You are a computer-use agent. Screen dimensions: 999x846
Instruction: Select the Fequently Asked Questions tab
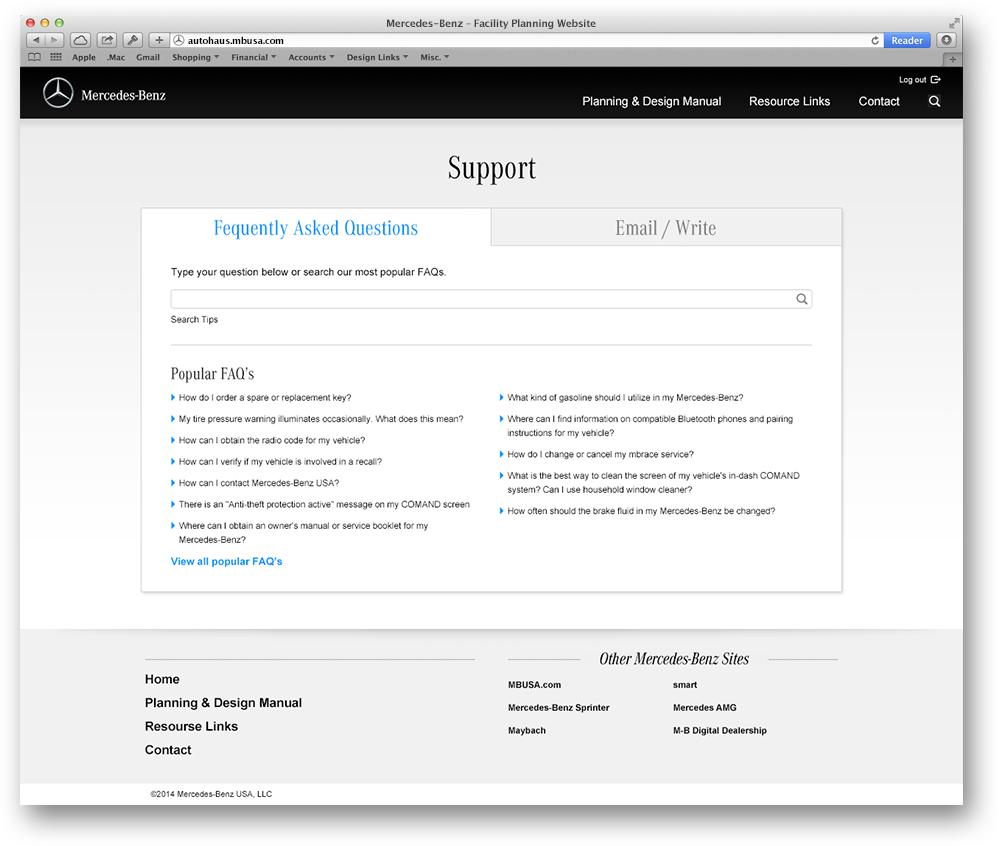[x=316, y=227]
